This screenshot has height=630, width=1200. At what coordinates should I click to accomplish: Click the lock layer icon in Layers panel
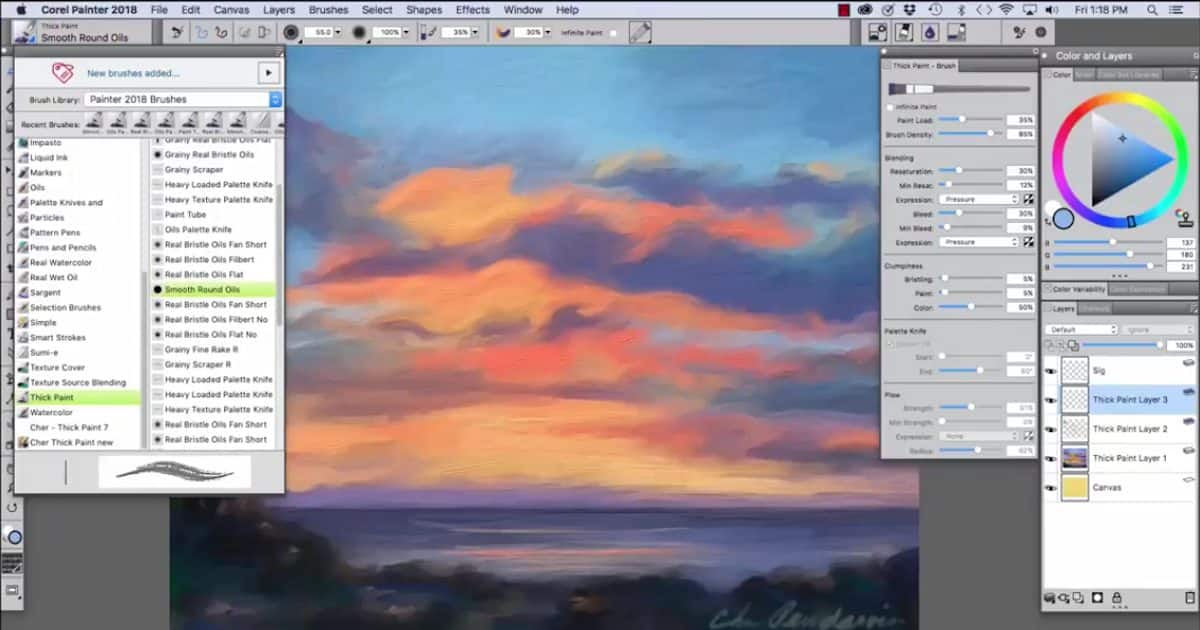point(1116,598)
